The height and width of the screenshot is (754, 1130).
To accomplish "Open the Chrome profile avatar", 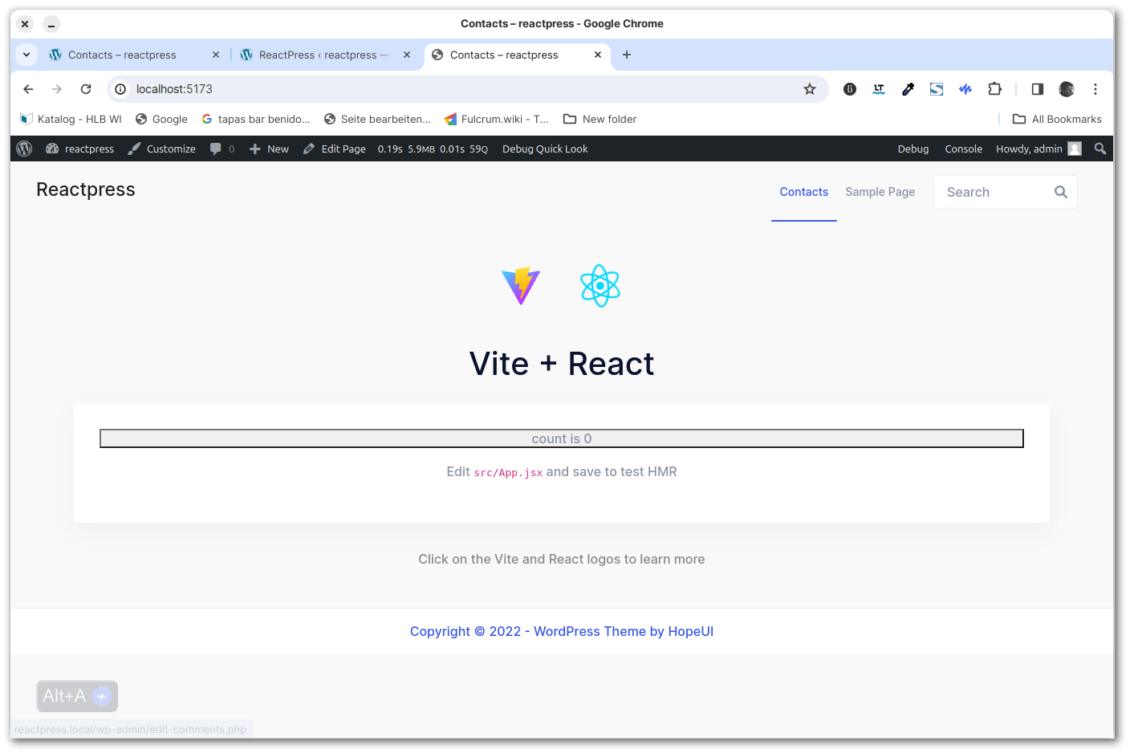I will tap(1067, 89).
